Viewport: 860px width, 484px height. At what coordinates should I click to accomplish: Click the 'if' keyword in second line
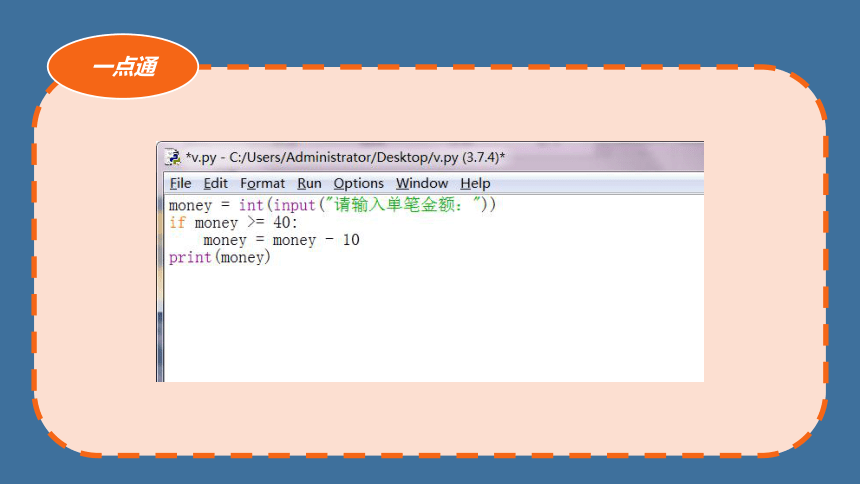177,222
